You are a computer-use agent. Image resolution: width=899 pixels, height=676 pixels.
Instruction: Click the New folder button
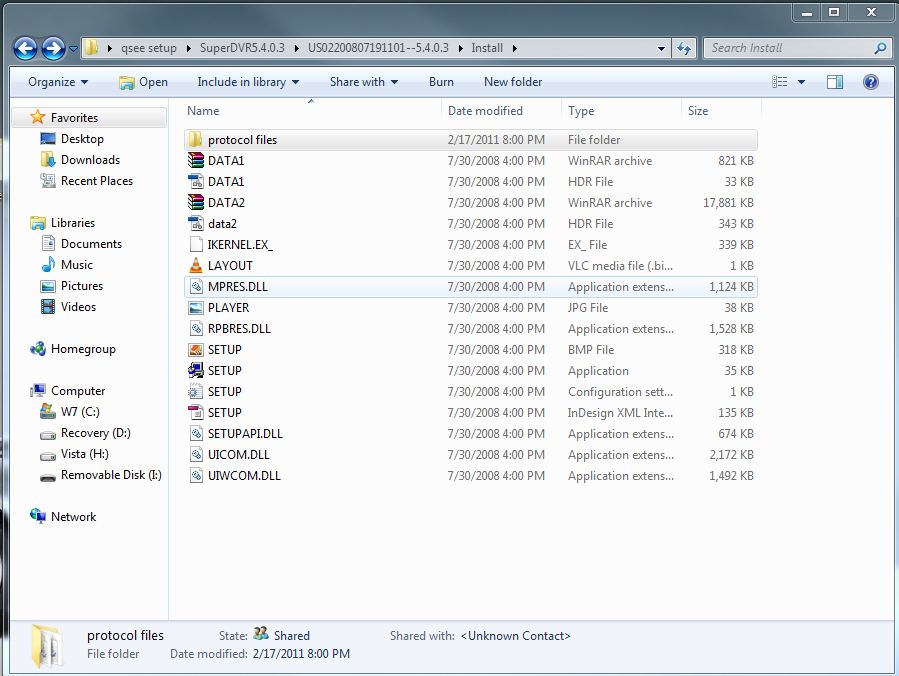[x=513, y=82]
